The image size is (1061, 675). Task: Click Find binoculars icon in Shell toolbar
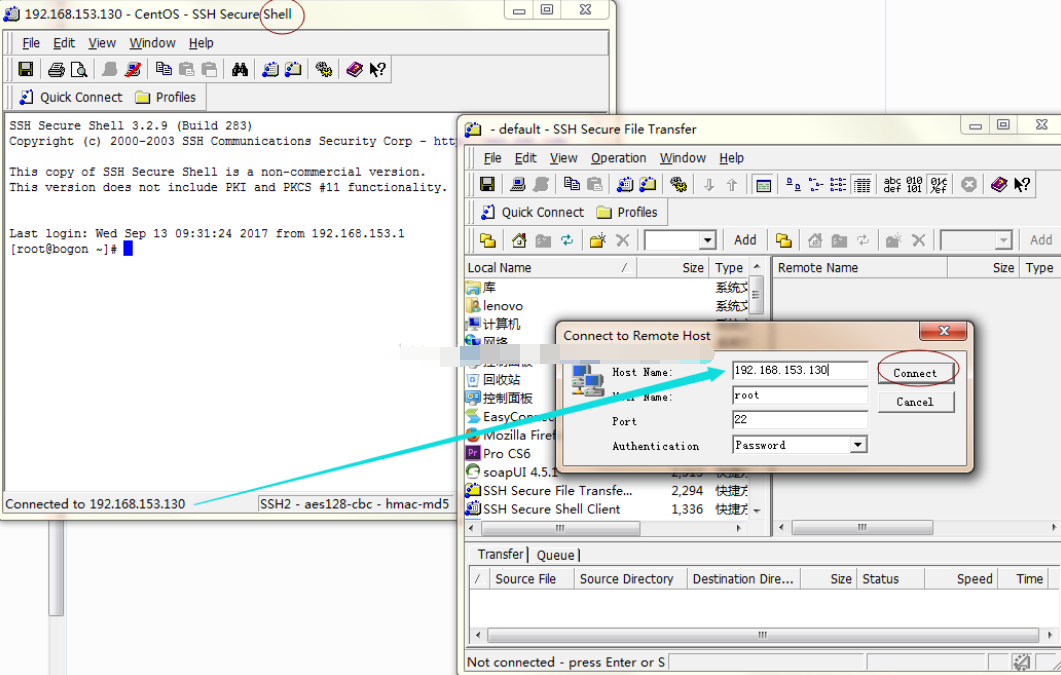pyautogui.click(x=240, y=69)
